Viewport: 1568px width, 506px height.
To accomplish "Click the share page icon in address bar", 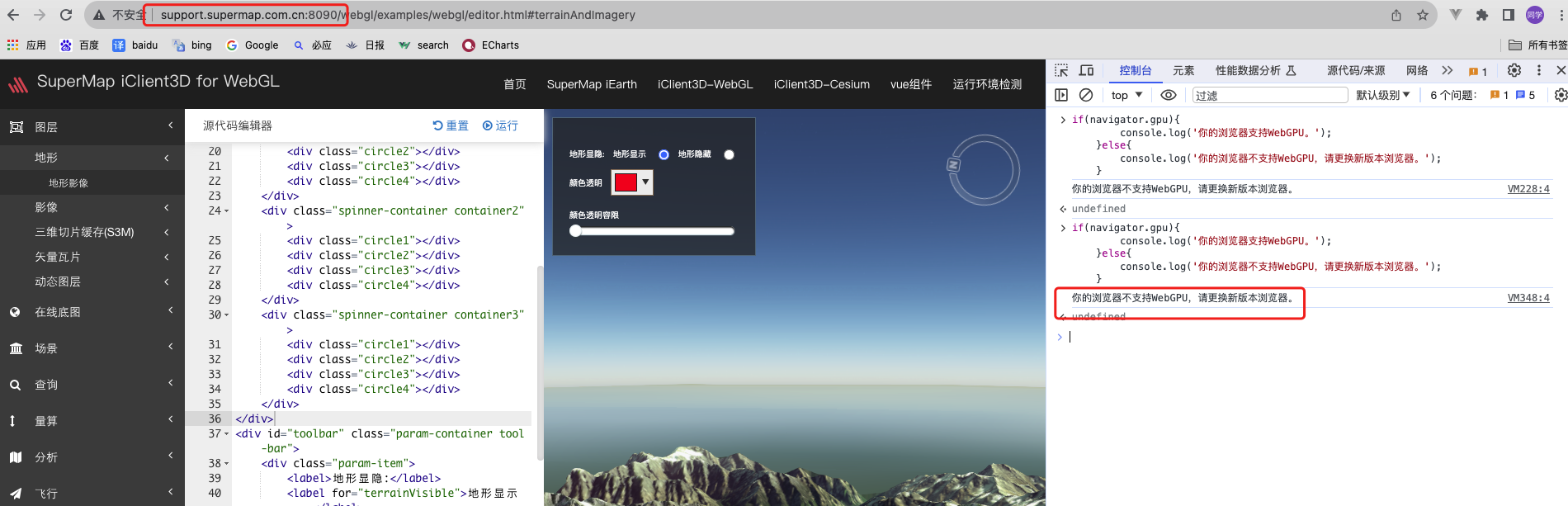I will (1396, 15).
